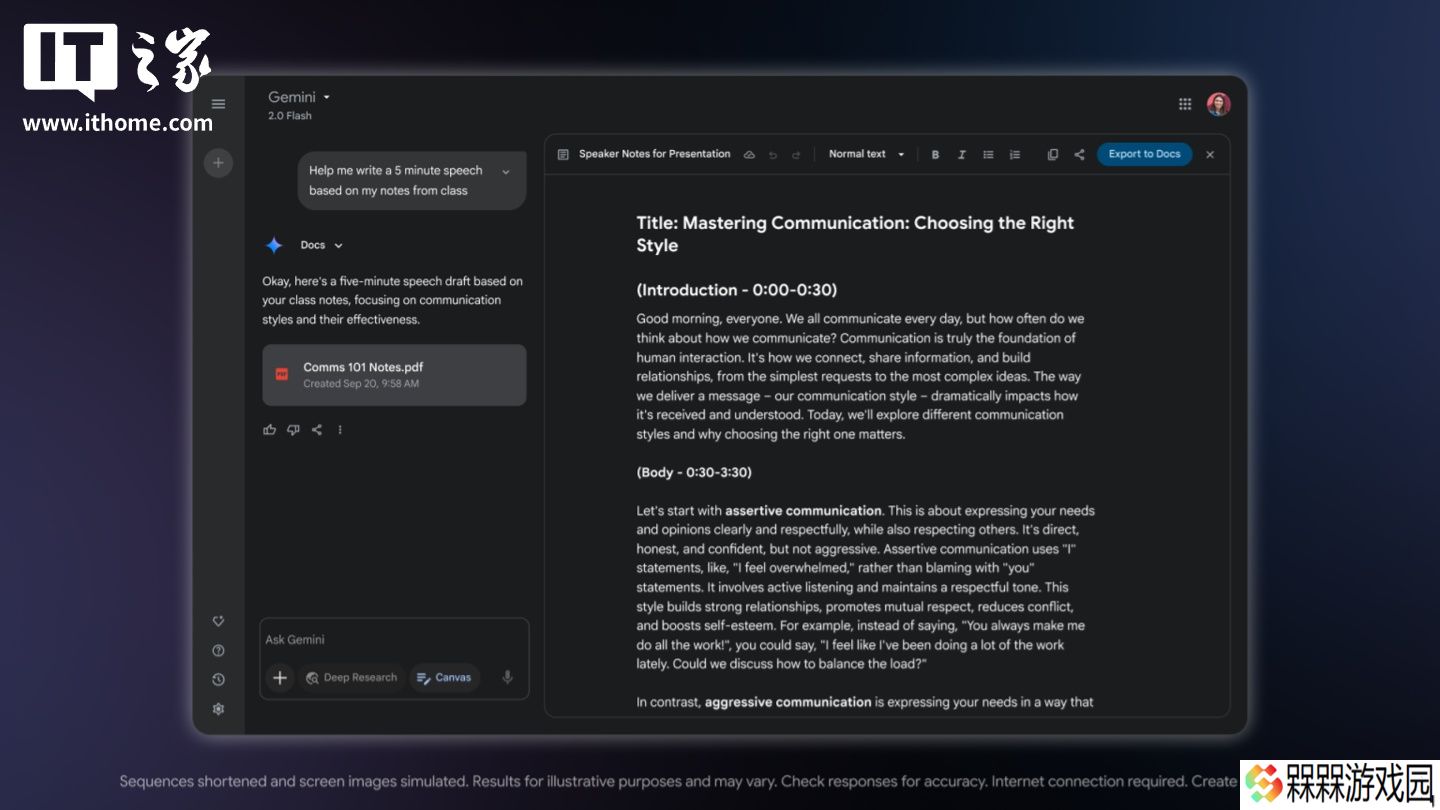Screen dimensions: 1440x810
Task: Open the Gem manager heart icon
Action: coord(218,621)
